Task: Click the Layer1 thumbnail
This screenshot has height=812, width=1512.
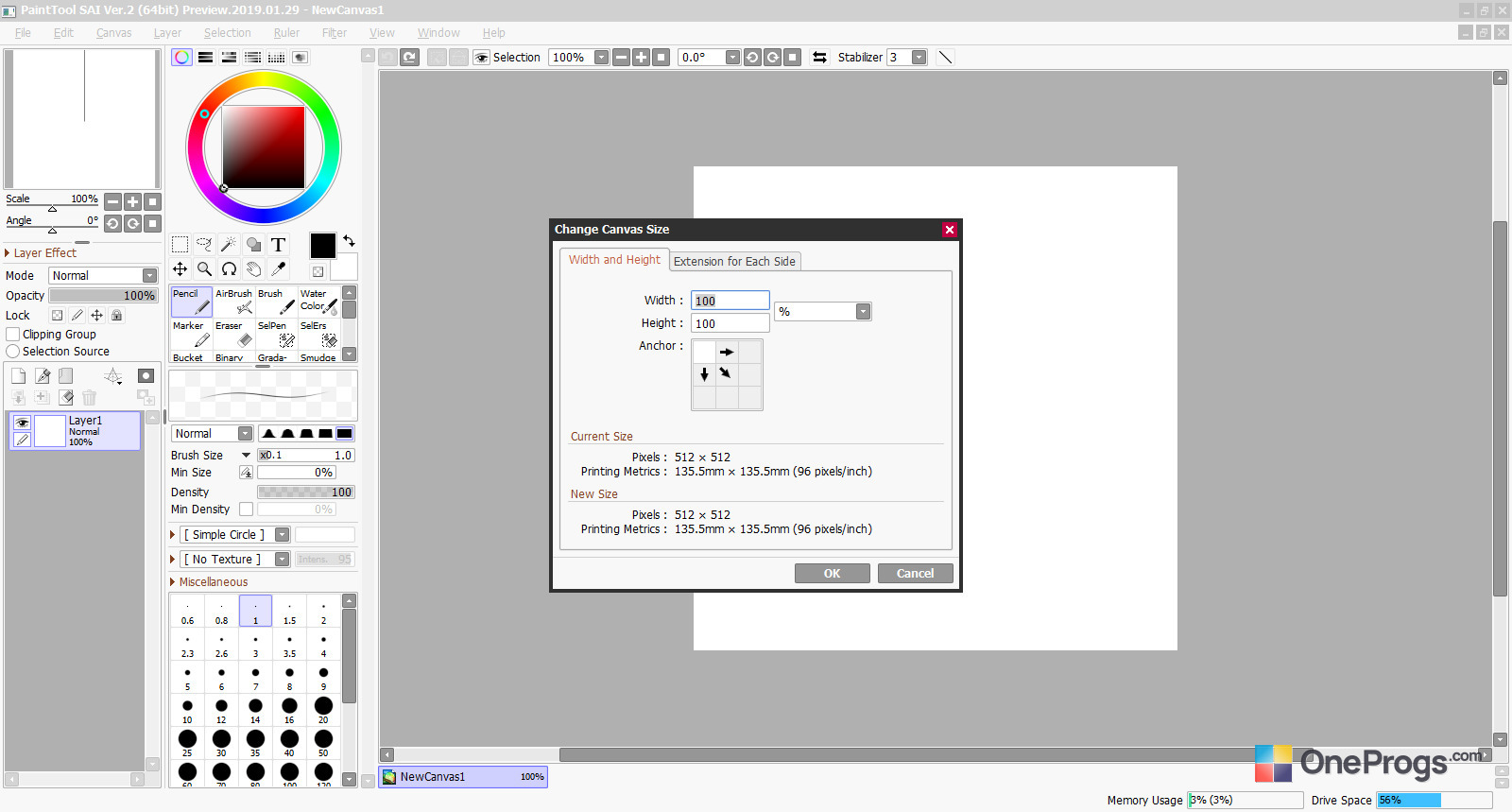Action: [50, 431]
